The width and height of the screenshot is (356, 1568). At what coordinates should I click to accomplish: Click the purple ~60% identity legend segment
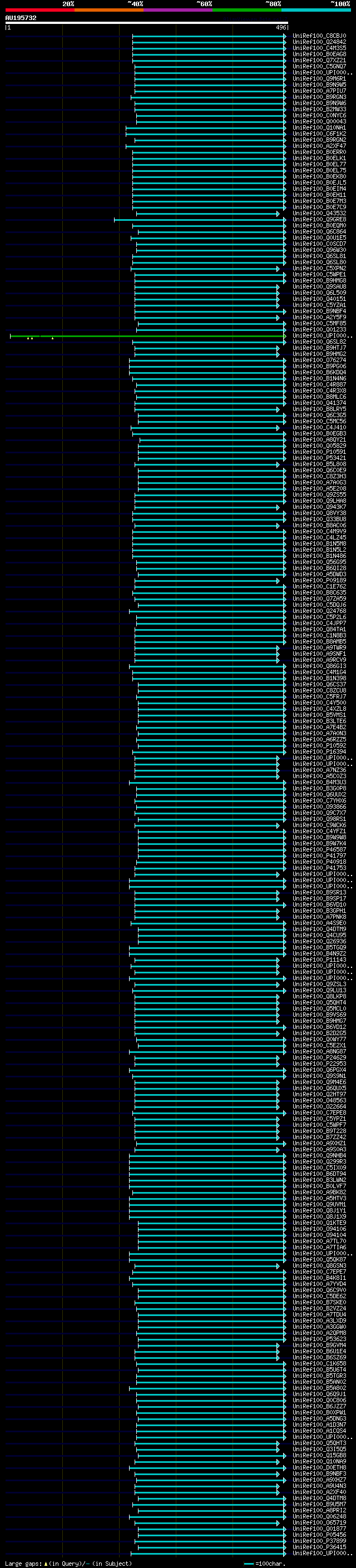pos(179,10)
